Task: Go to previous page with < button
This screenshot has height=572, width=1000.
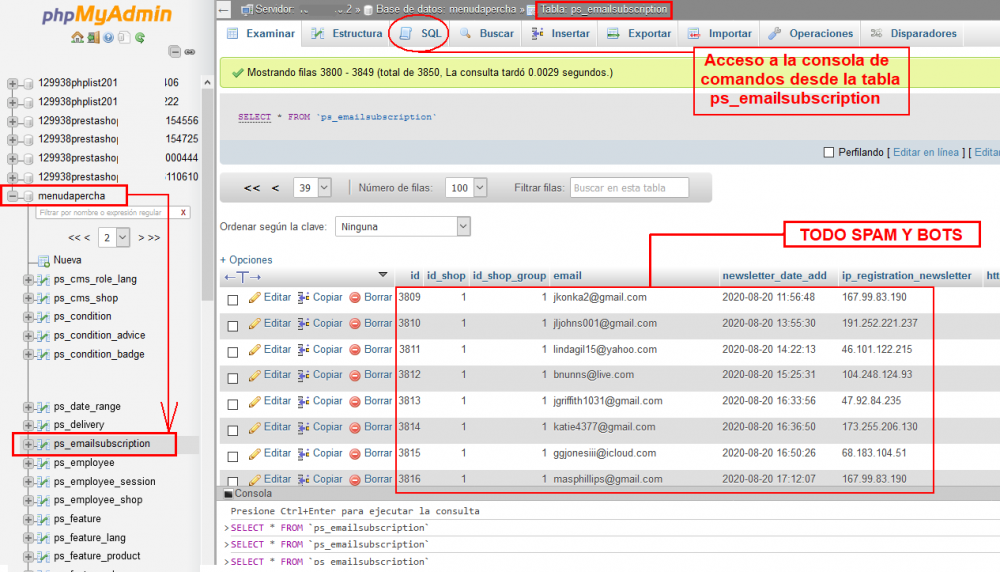Action: tap(276, 188)
